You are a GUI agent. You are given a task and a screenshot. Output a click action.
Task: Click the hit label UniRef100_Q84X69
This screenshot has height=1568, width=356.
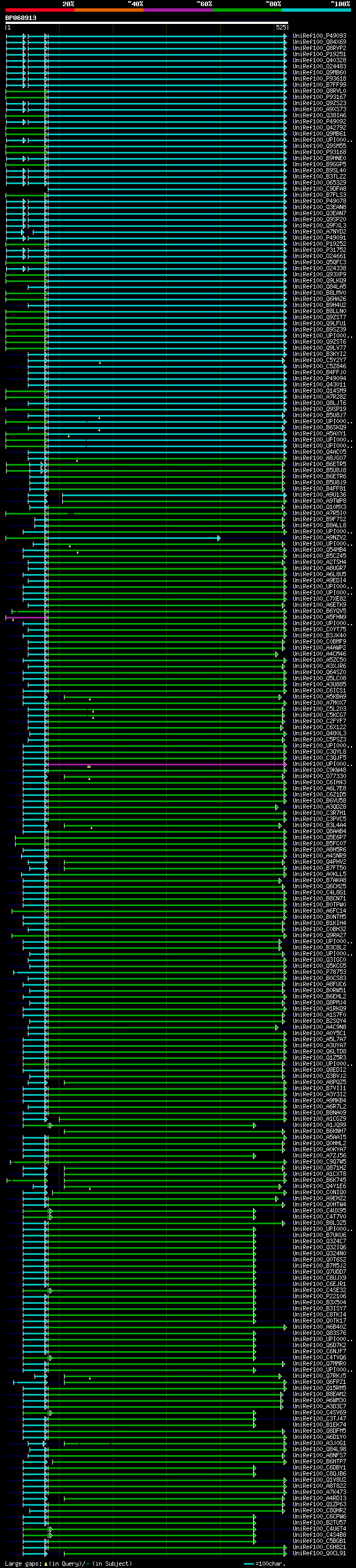coord(319,42)
